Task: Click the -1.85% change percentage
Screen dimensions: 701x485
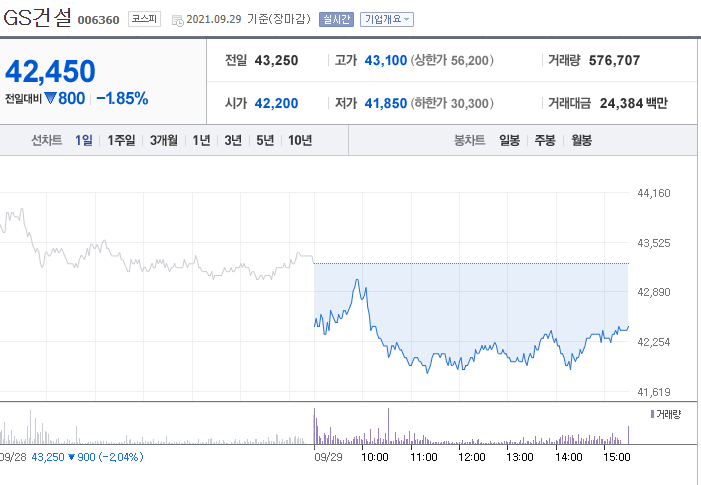Action: [122, 98]
